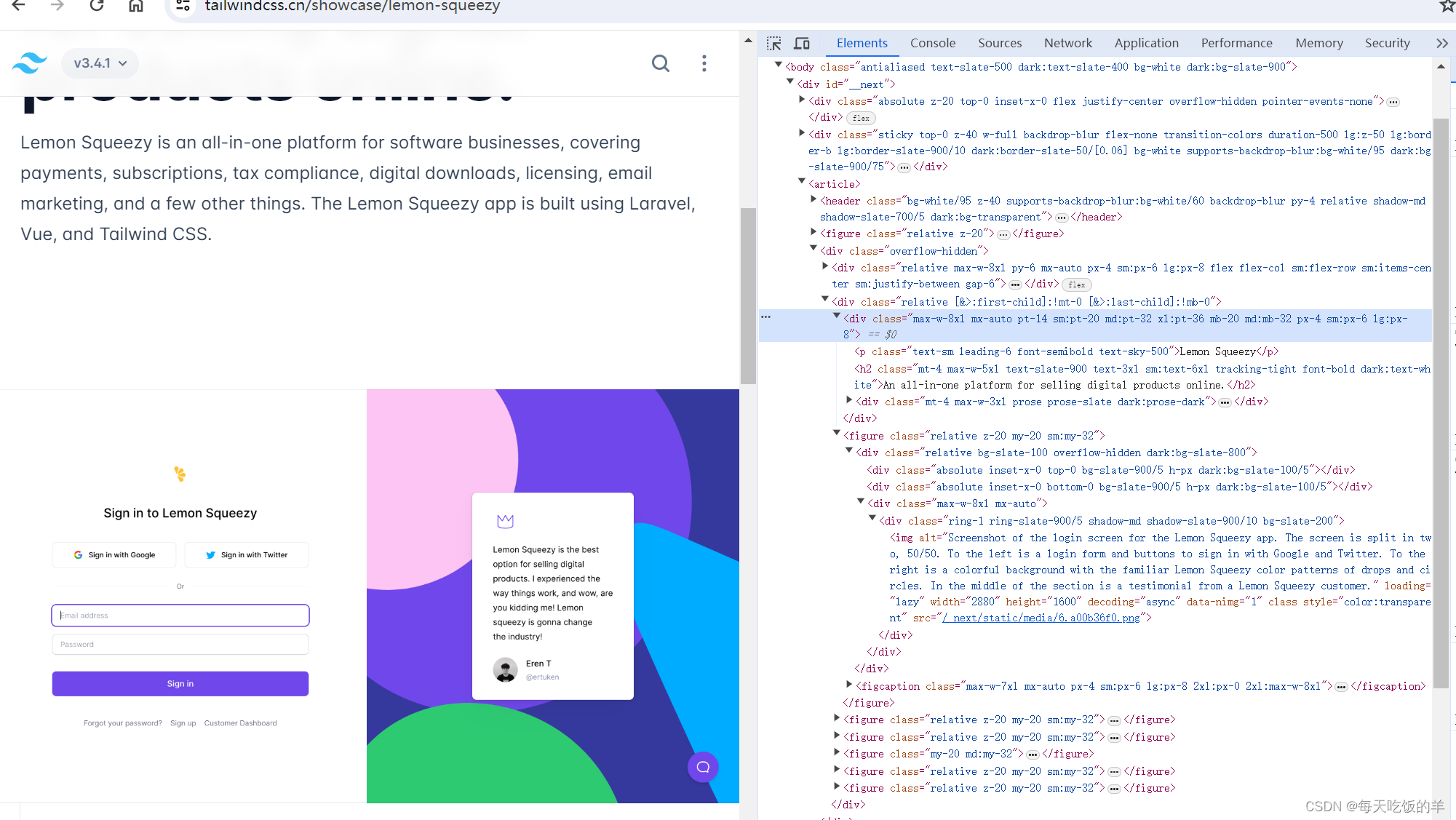
Task: Expand the header element node
Action: 813,199
